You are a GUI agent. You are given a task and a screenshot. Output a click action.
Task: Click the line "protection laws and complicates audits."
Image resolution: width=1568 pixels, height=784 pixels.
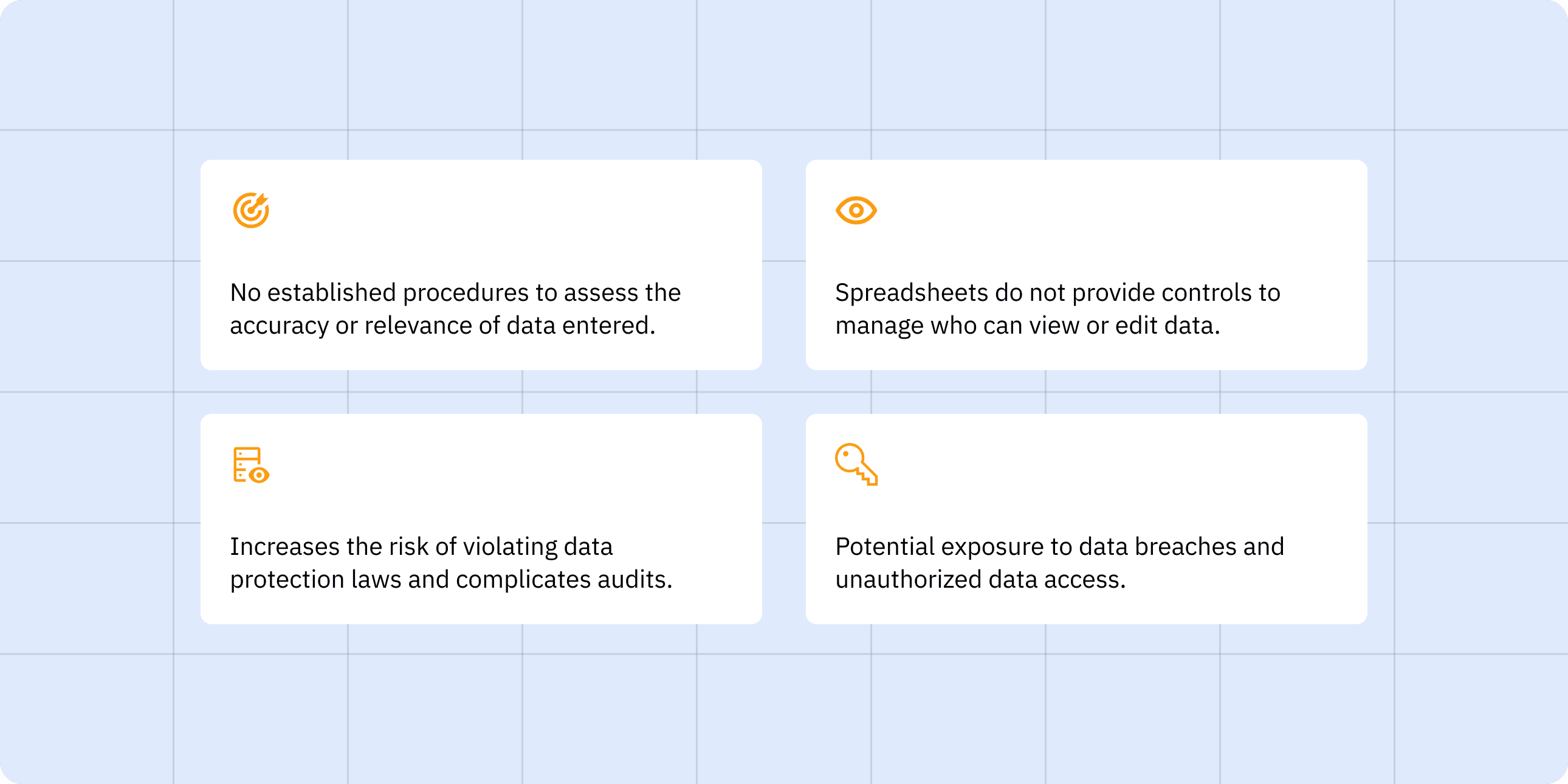click(x=451, y=579)
